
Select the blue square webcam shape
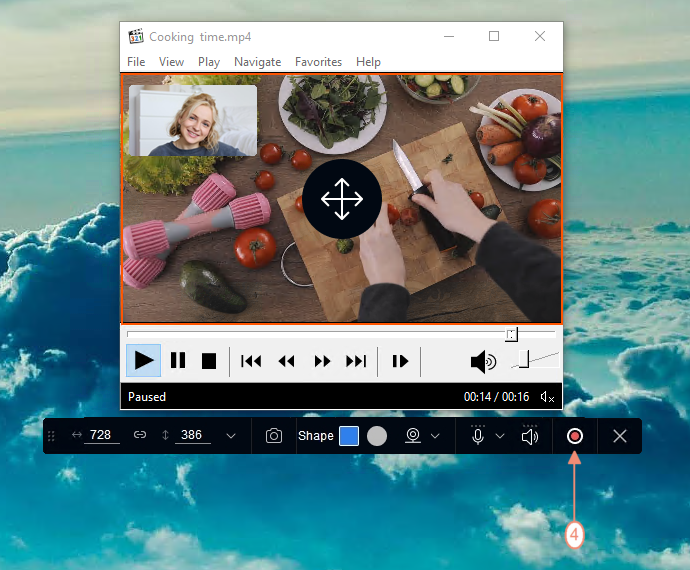click(349, 436)
